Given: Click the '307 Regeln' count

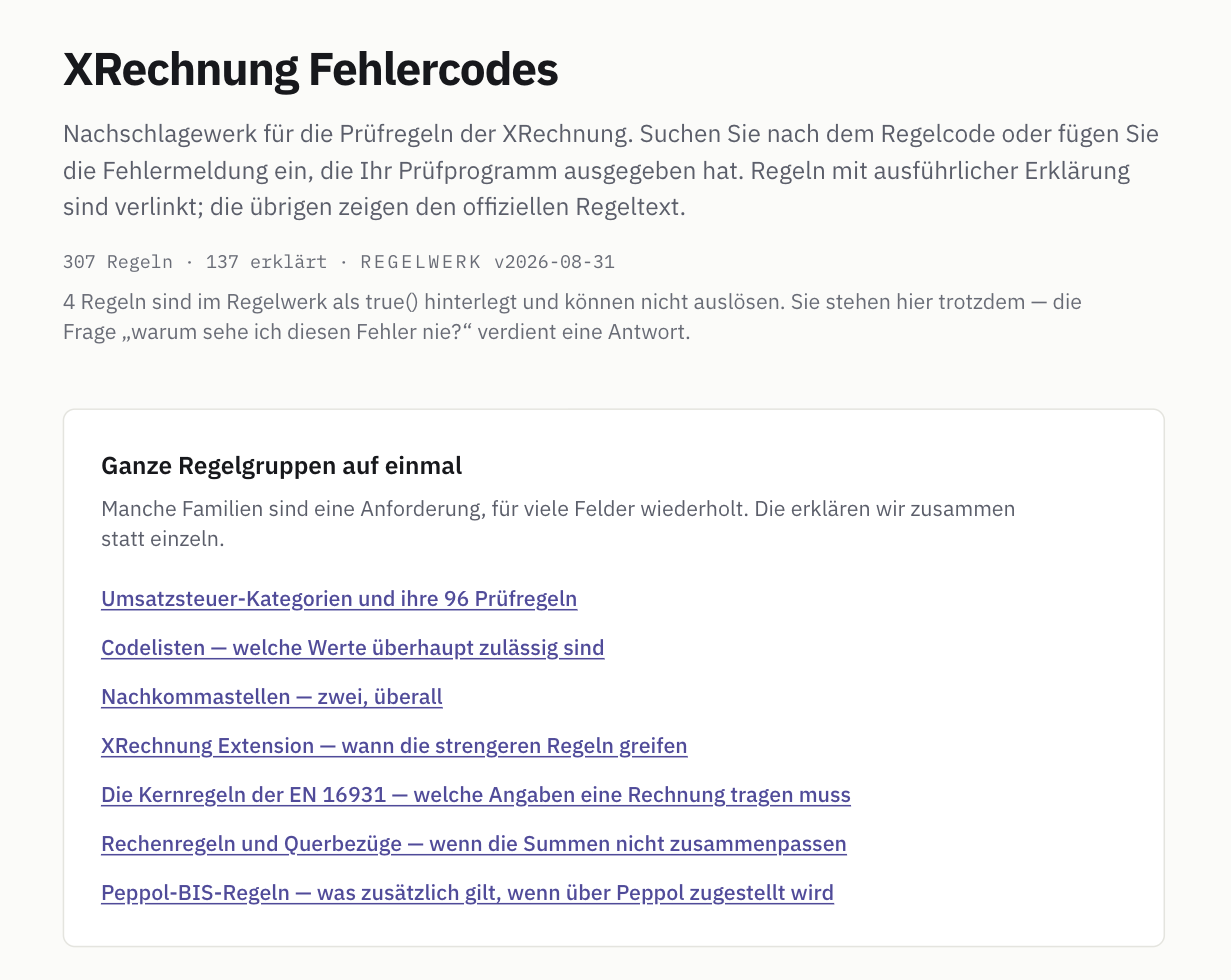Looking at the screenshot, I should (x=117, y=263).
